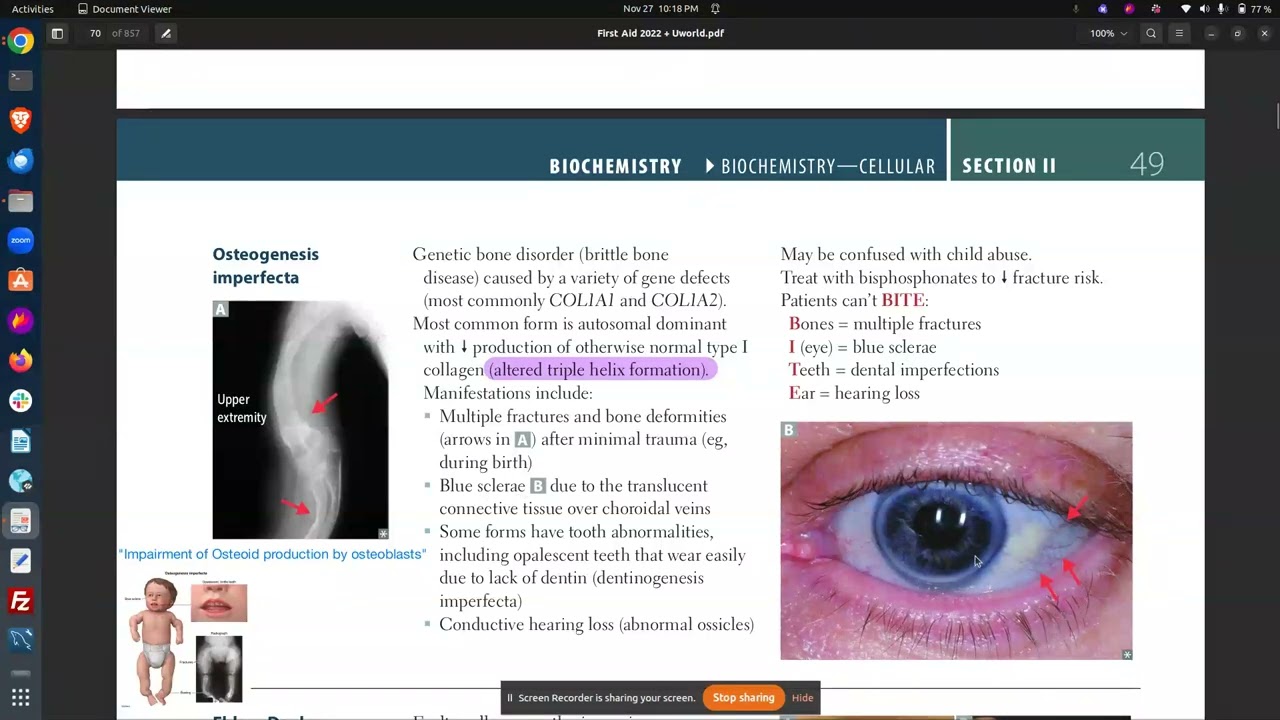Click the baby illustration with diagnostic insets
The width and height of the screenshot is (1280, 720).
pos(184,638)
